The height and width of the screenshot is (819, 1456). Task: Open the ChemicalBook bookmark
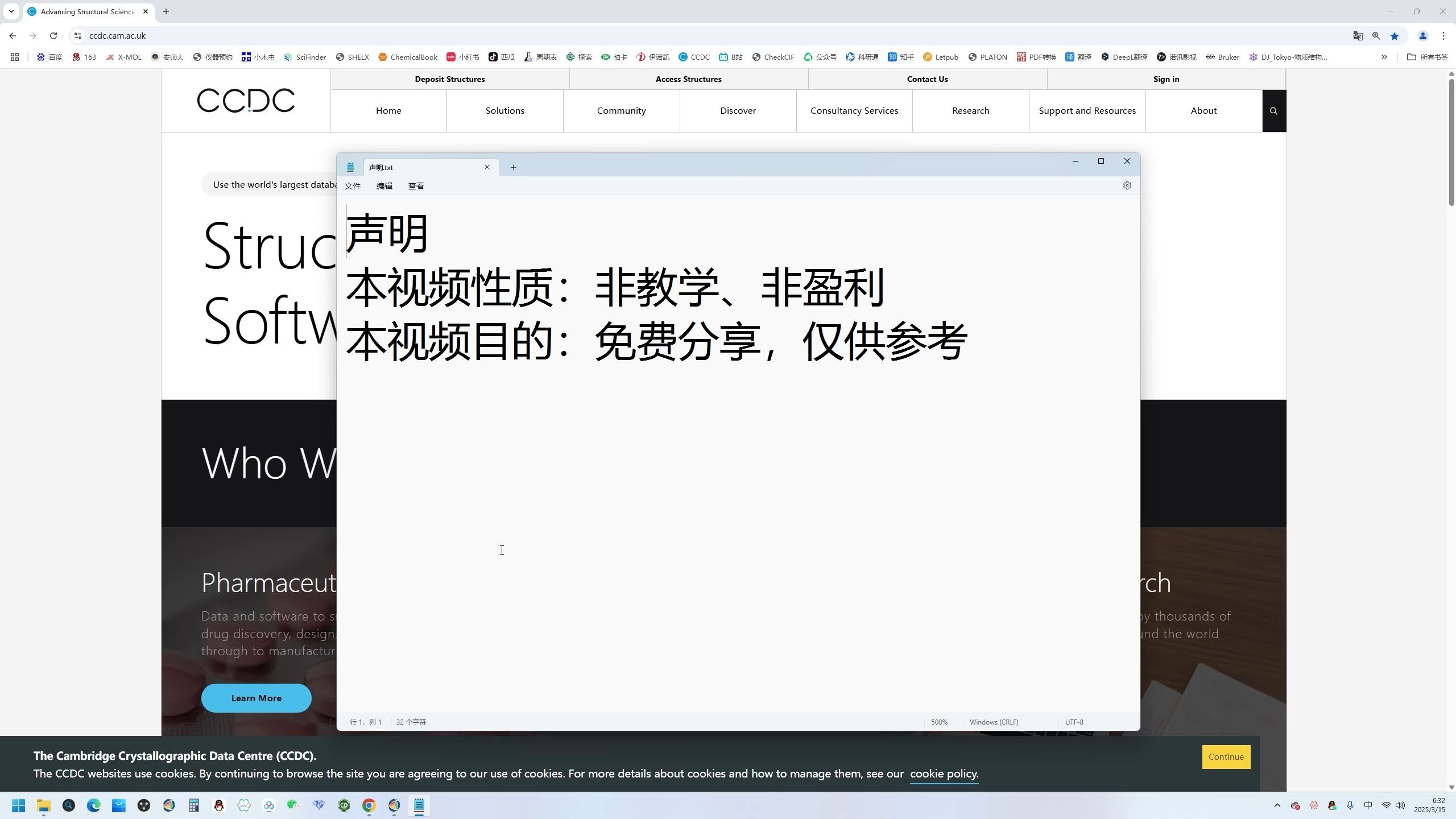tap(408, 57)
